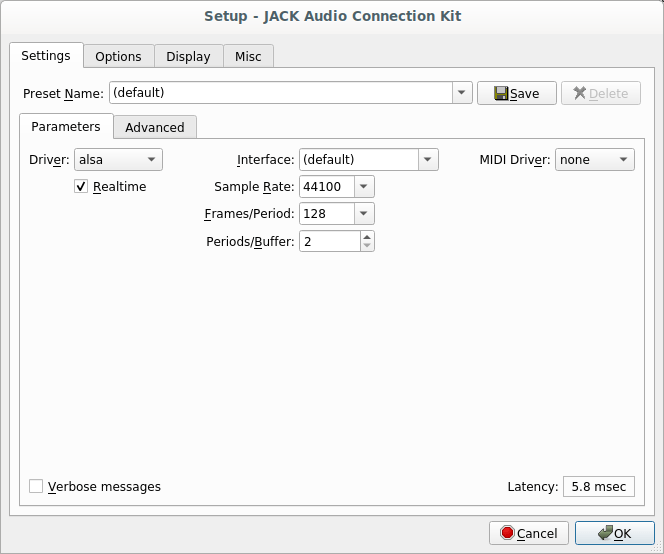Enable Verbose messages checkbox

pyautogui.click(x=37, y=487)
